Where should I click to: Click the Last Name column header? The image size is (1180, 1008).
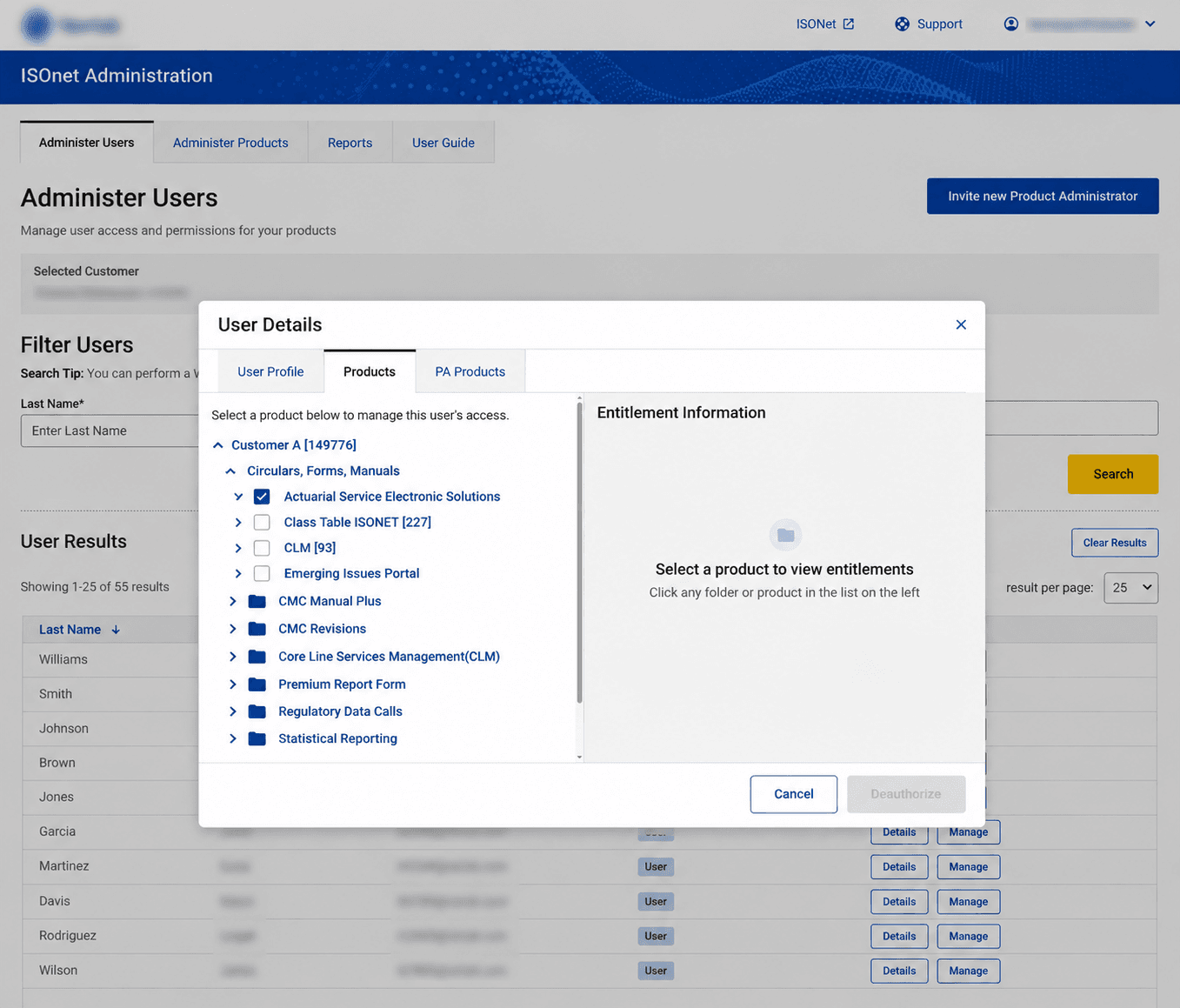click(70, 630)
